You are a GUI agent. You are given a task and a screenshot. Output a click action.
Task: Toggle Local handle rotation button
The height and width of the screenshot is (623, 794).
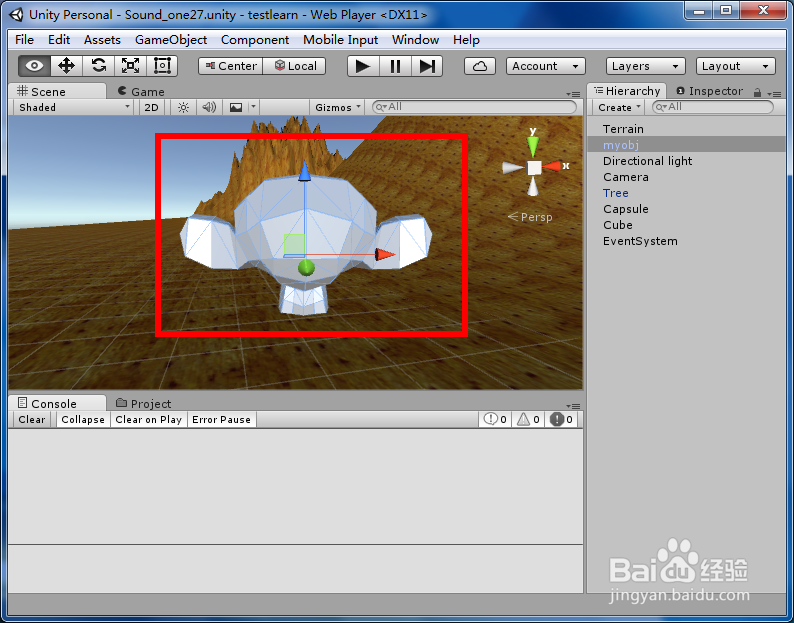click(294, 66)
